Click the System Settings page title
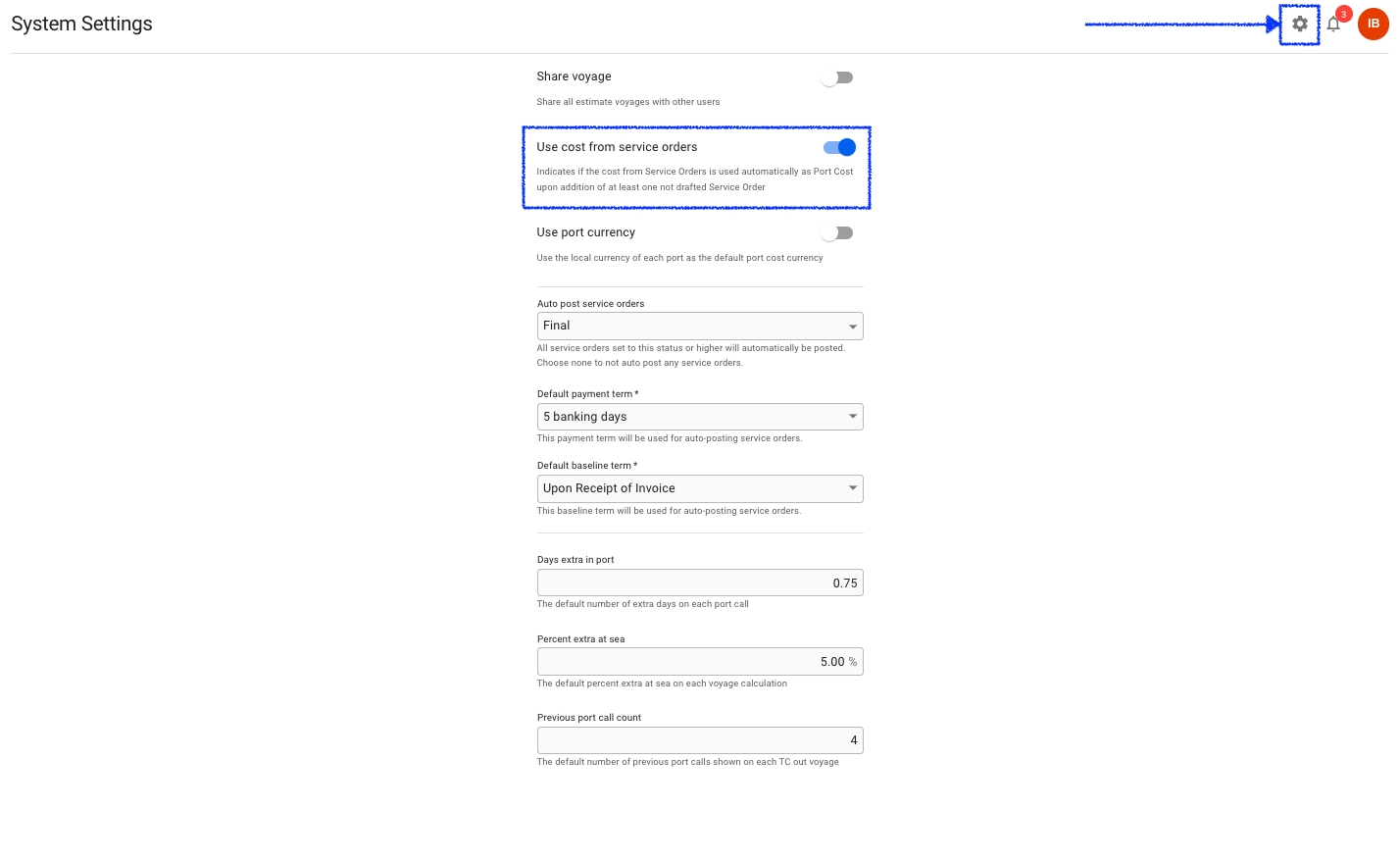 [x=82, y=24]
